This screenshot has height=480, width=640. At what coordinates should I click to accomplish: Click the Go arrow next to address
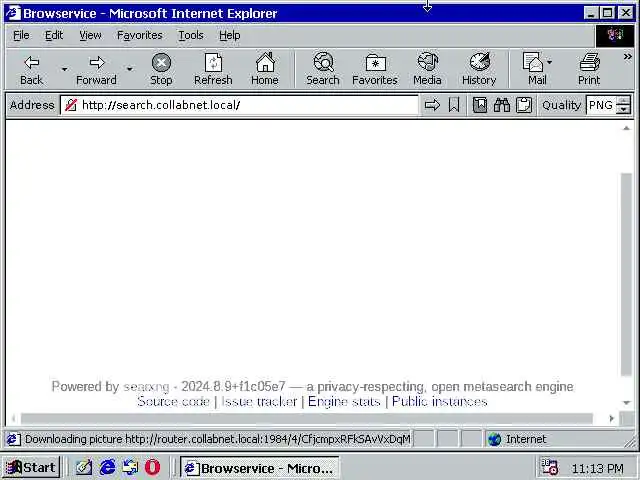coord(432,105)
